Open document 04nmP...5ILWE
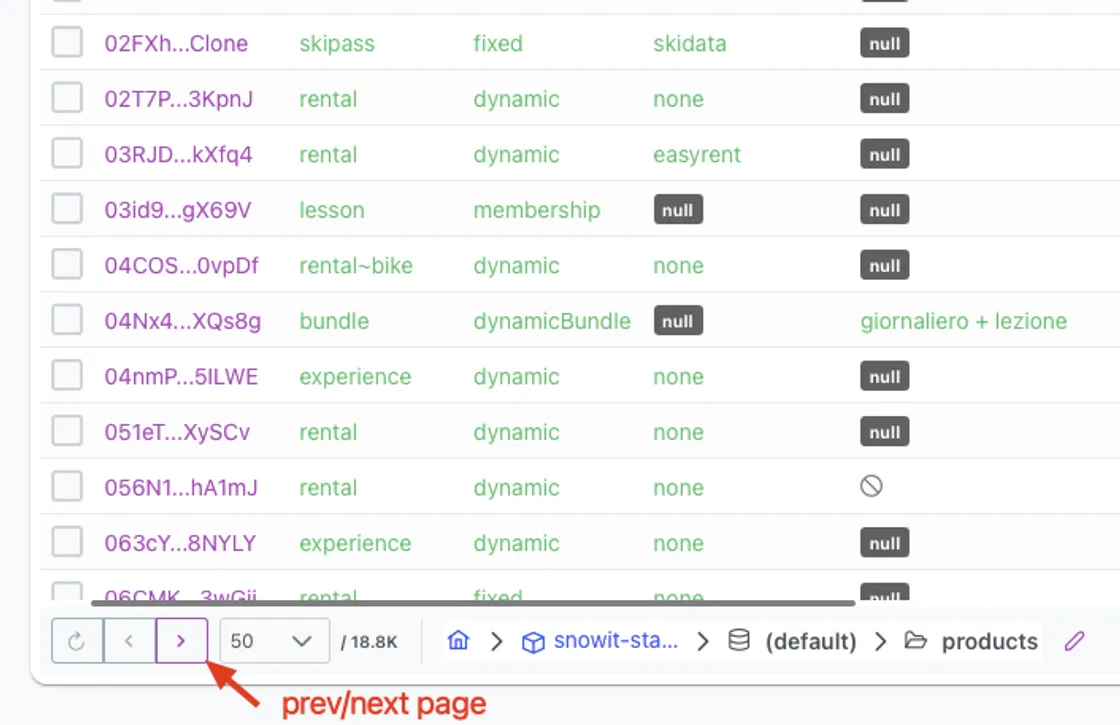The height and width of the screenshot is (725, 1120). [x=181, y=376]
